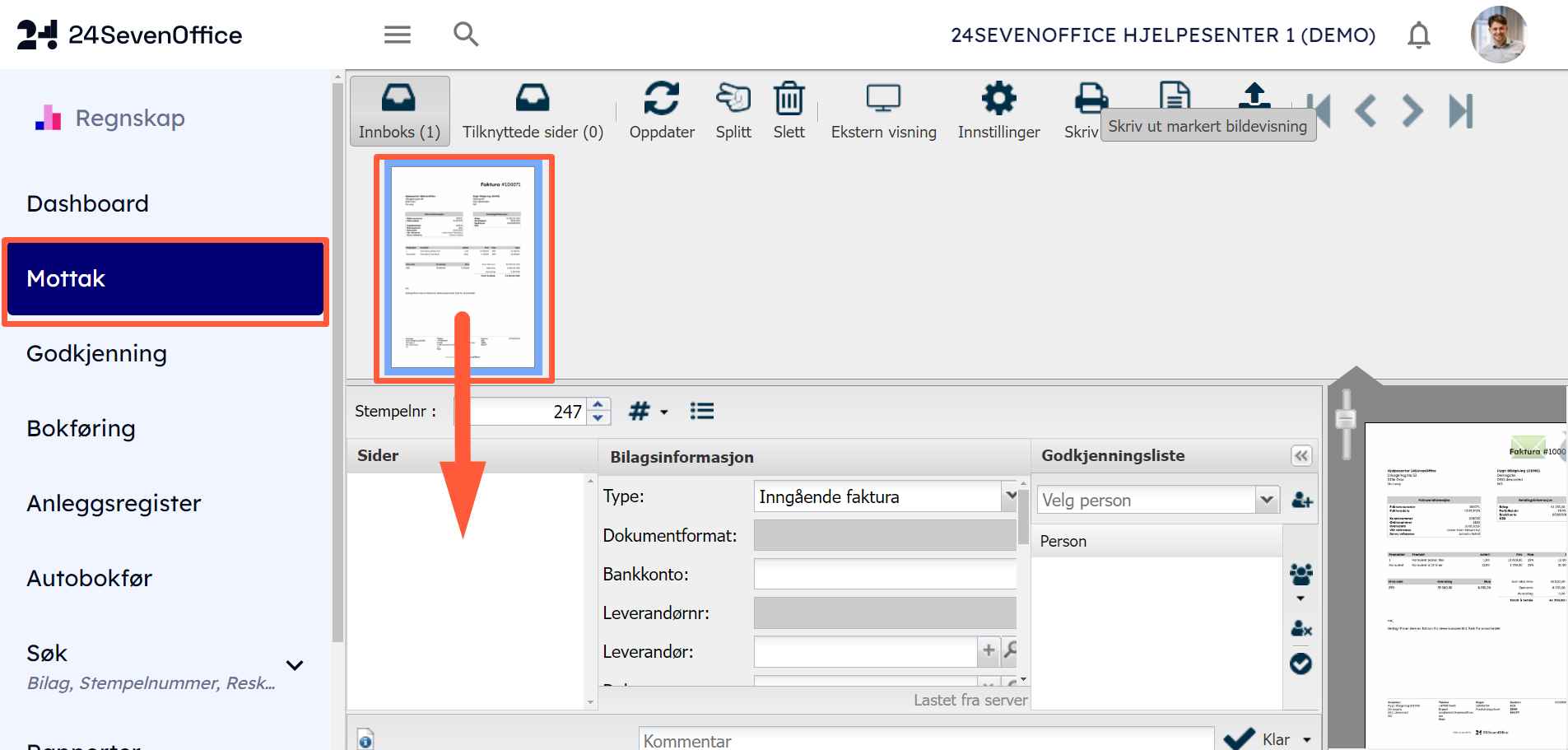Screen dimensions: 1568x750
Task: Click add person icon beside Velg person
Action: (1301, 500)
